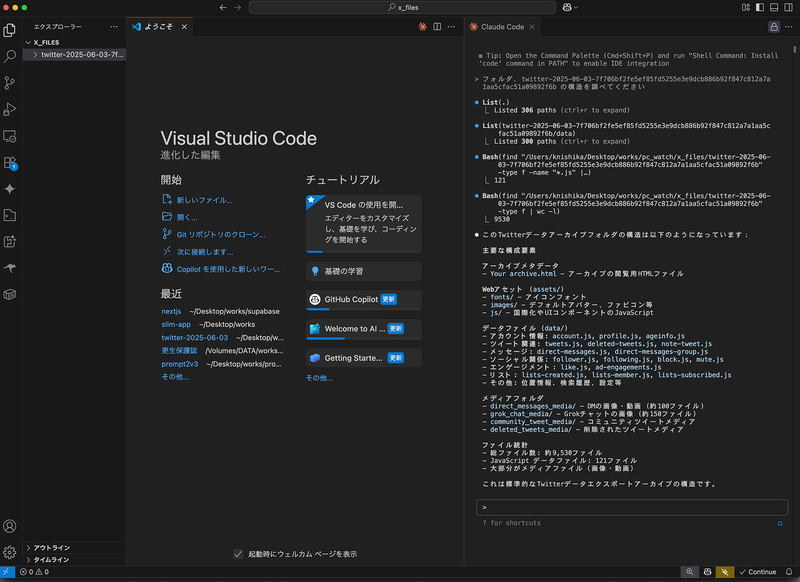This screenshot has height=582, width=800.
Task: Toggle primary sidebar layout icon
Action: (x=760, y=8)
